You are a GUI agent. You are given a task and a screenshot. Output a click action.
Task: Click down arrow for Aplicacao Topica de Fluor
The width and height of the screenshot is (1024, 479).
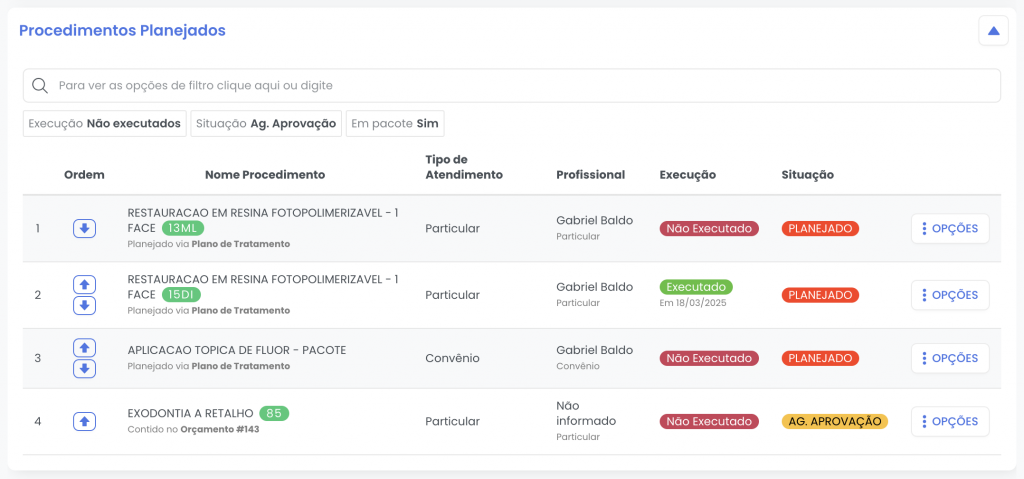tap(85, 369)
